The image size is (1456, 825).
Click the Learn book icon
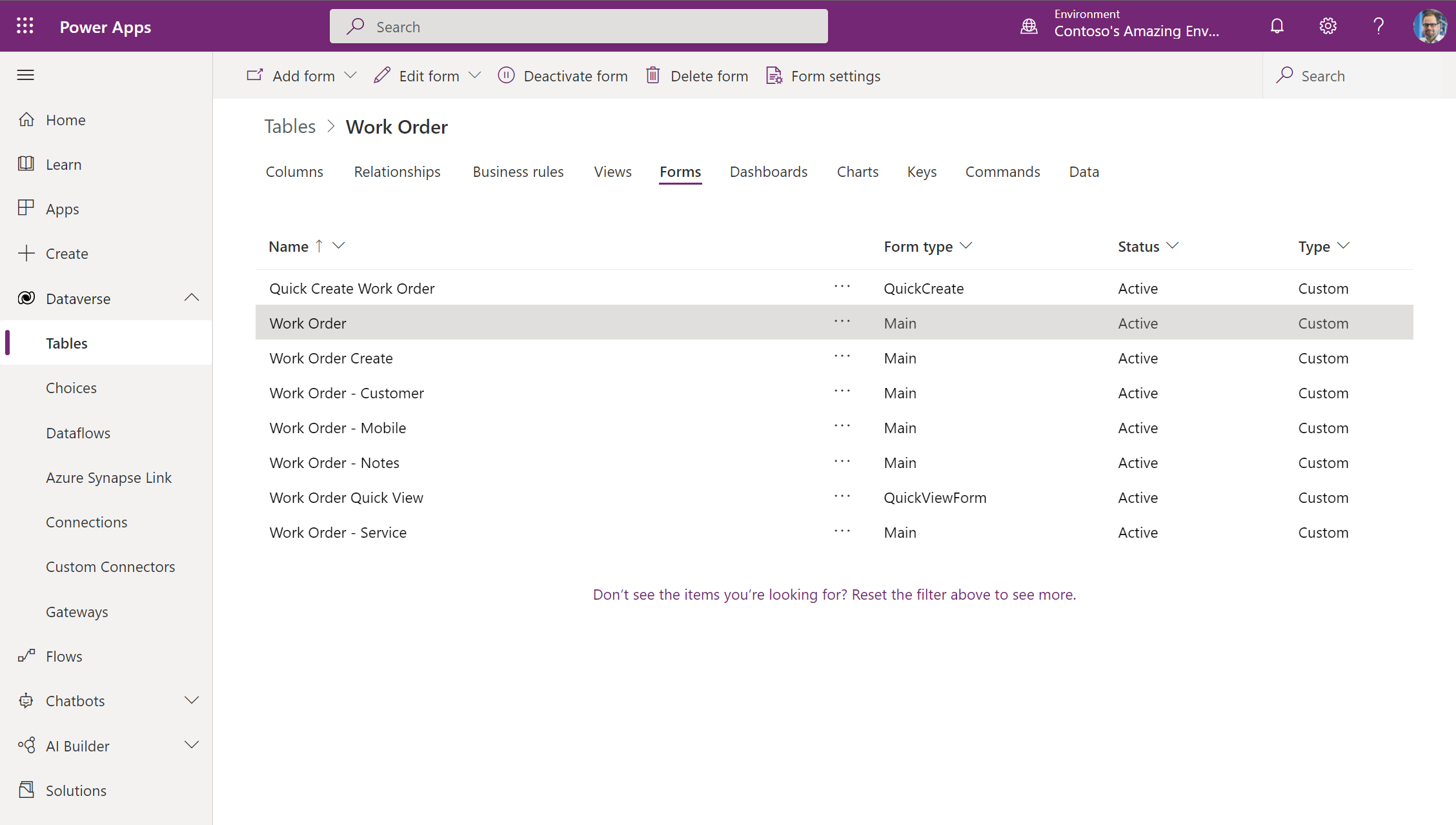(x=26, y=163)
